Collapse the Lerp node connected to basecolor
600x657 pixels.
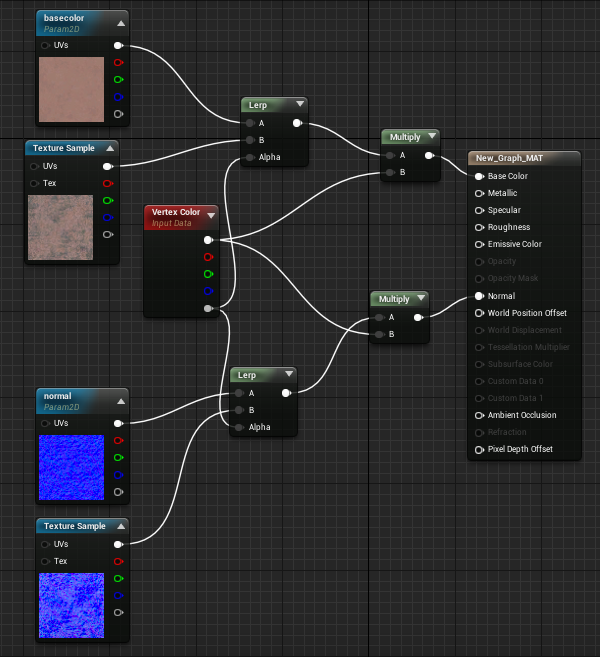point(299,104)
